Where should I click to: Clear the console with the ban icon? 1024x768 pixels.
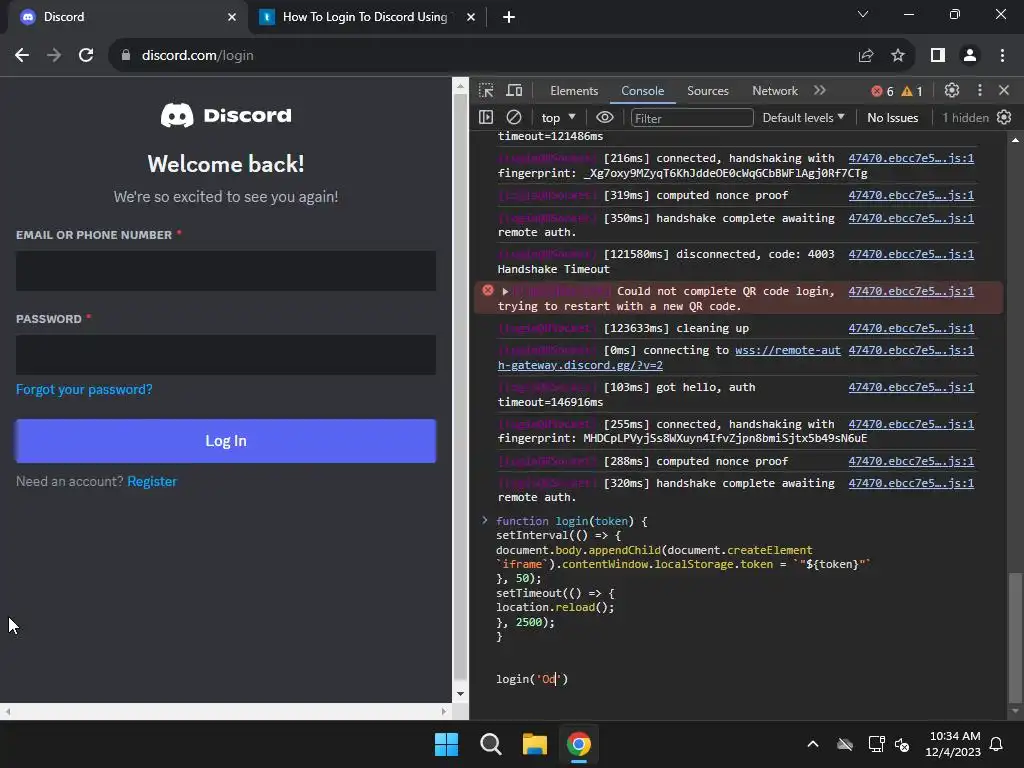[514, 118]
